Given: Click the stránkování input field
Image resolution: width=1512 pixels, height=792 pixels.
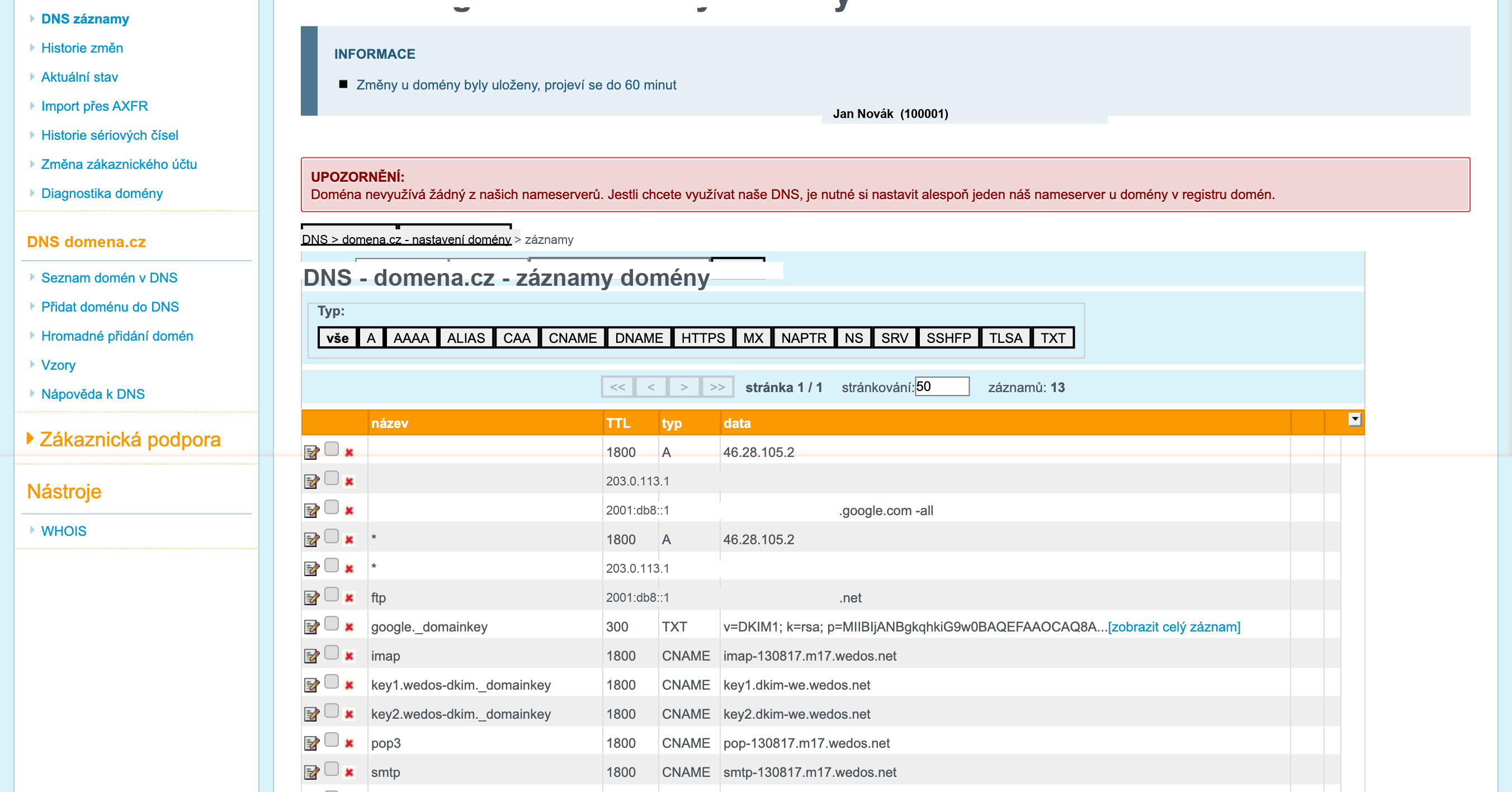Looking at the screenshot, I should click(942, 386).
